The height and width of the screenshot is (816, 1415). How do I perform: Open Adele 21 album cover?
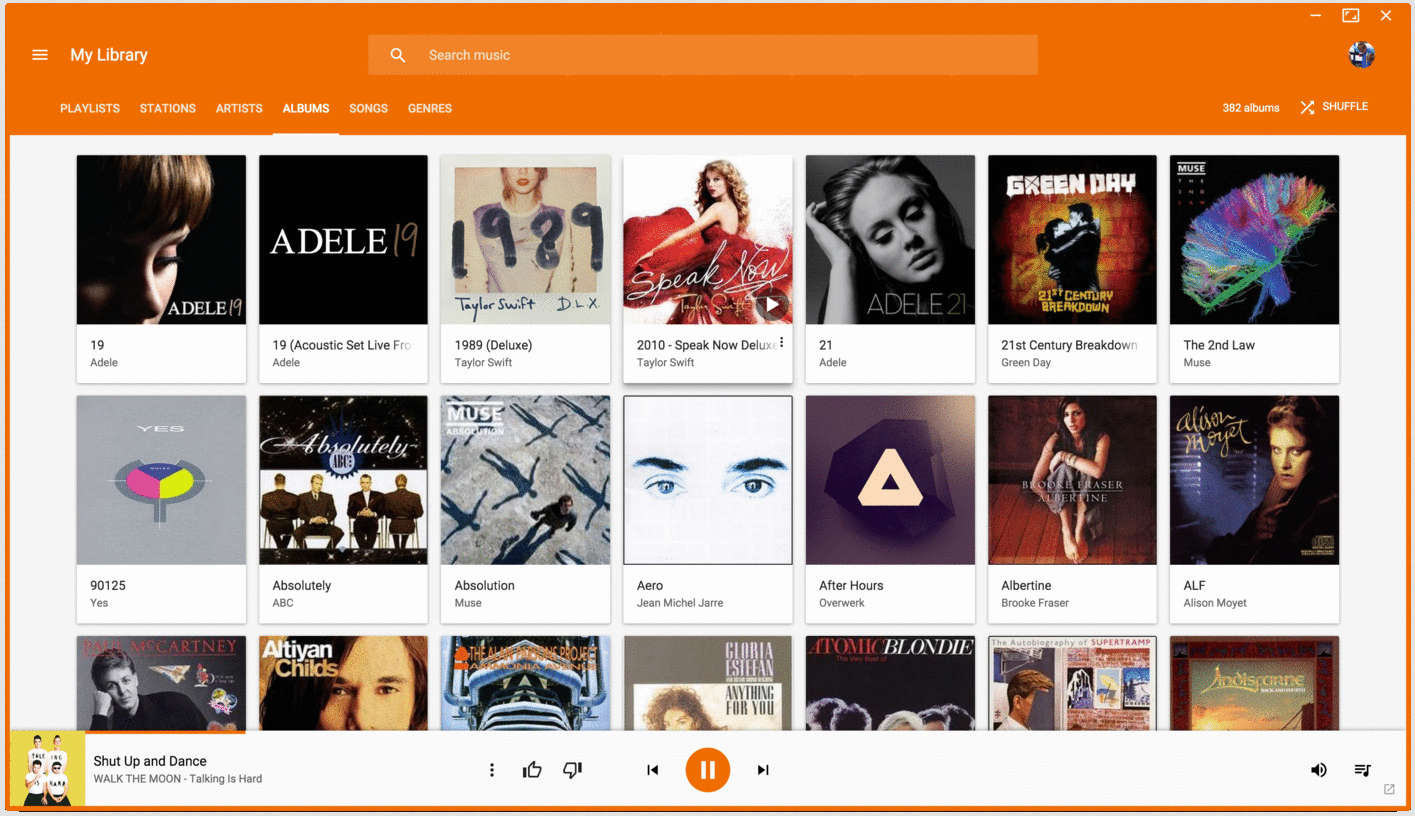point(890,239)
